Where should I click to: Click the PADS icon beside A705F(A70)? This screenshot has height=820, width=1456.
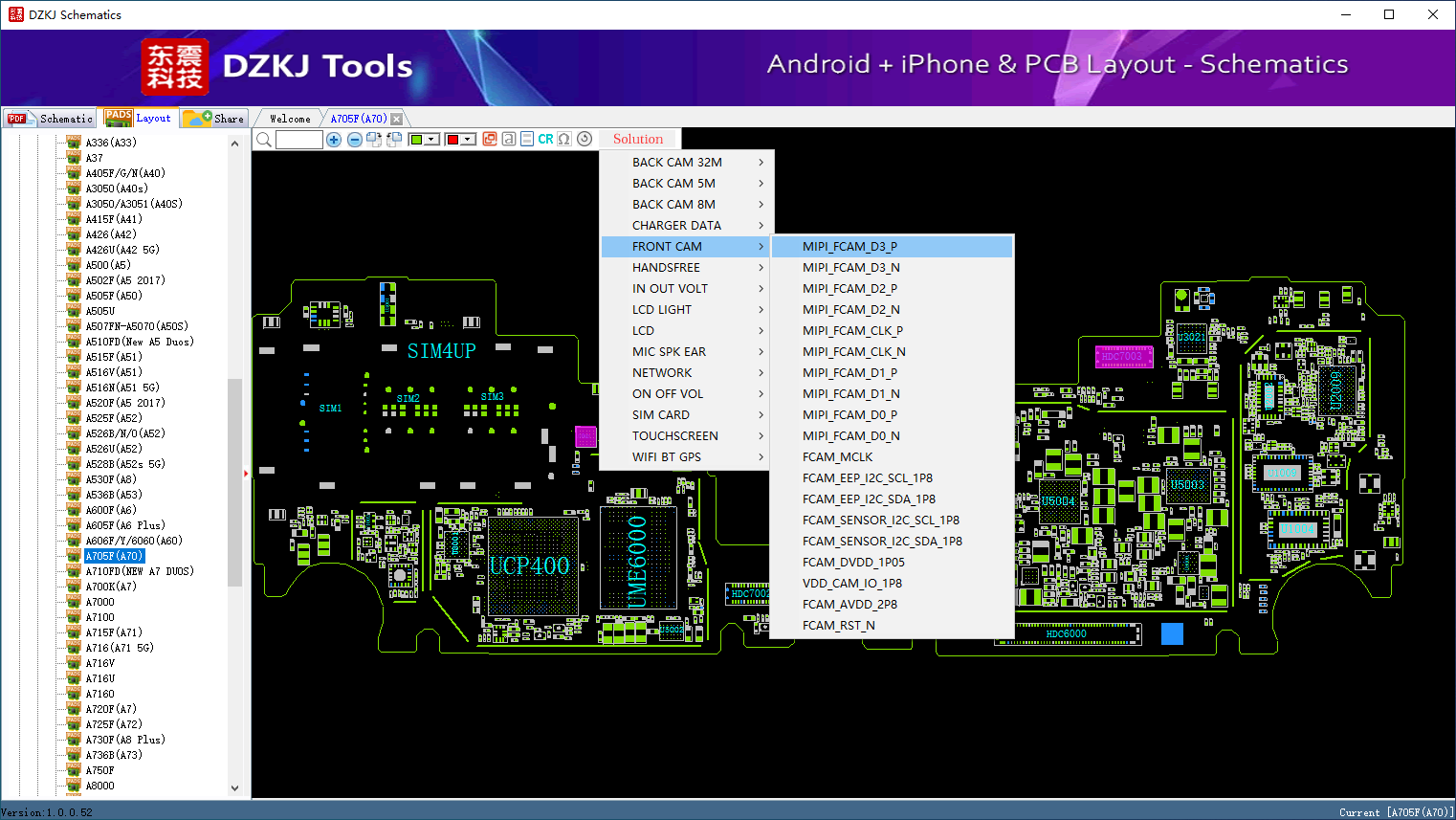tap(74, 556)
